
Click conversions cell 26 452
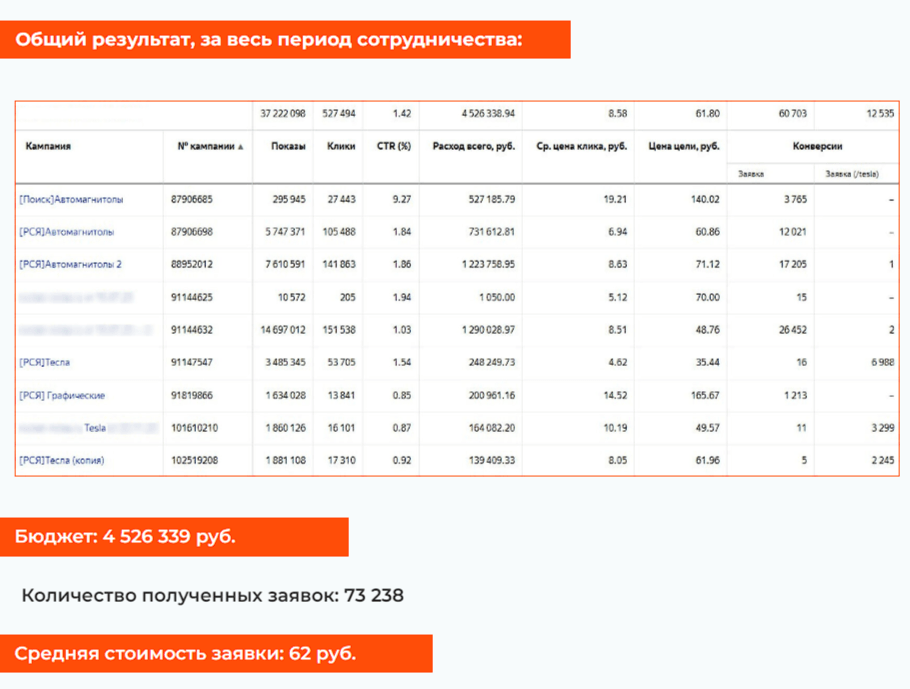[x=793, y=330]
